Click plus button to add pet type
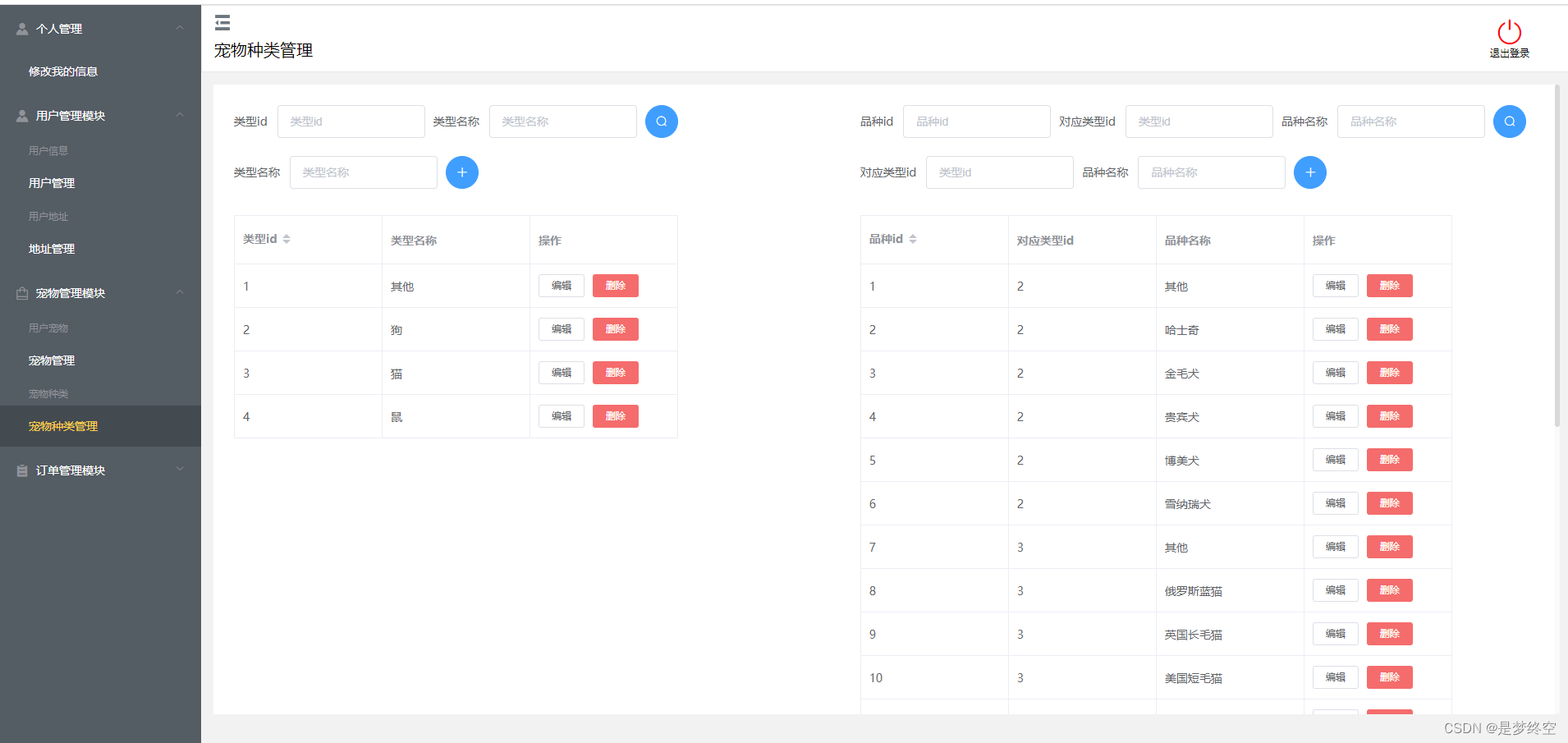 (462, 172)
